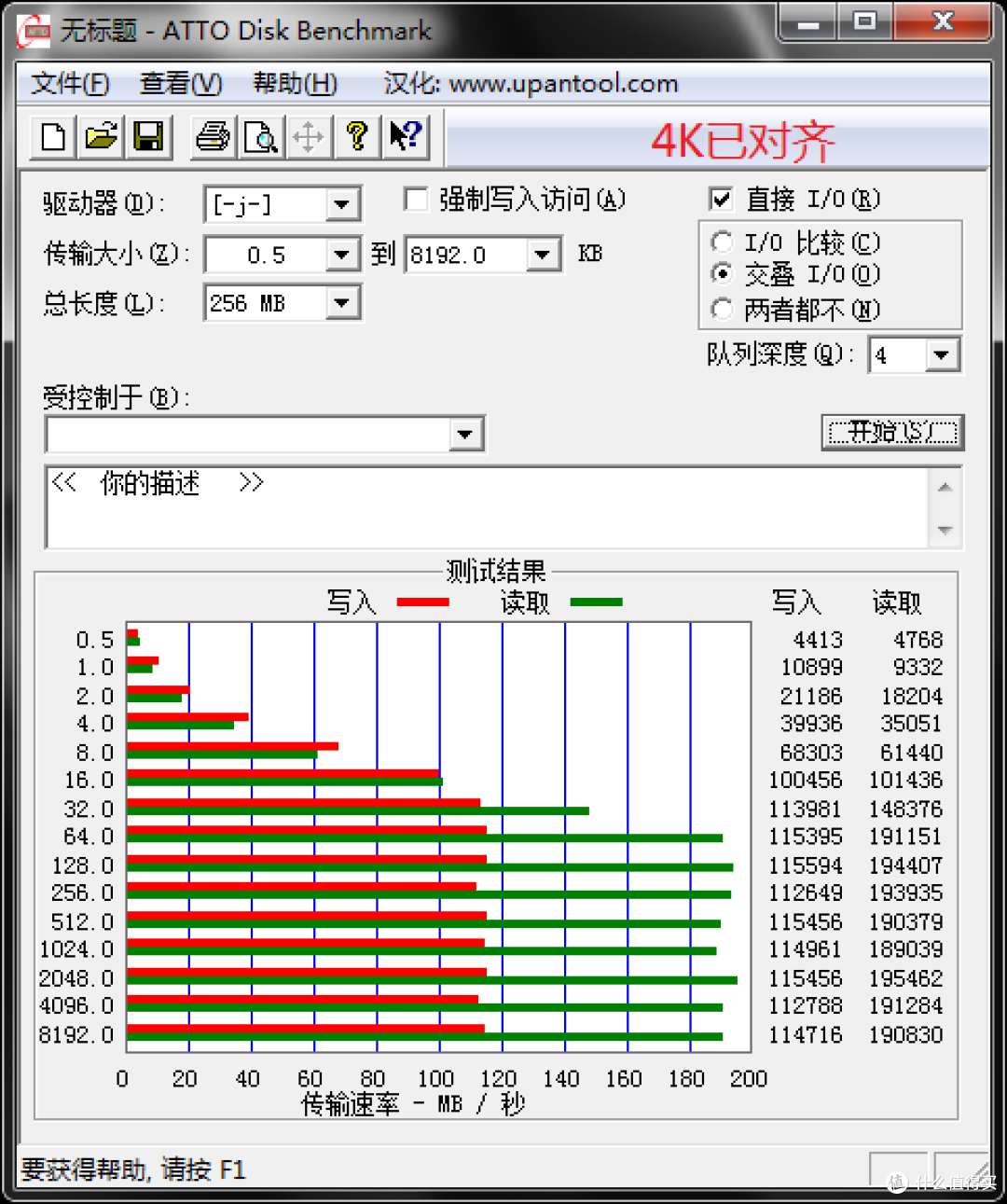Image resolution: width=1007 pixels, height=1204 pixels.
Task: Click read value 61440
Action: coord(912,752)
